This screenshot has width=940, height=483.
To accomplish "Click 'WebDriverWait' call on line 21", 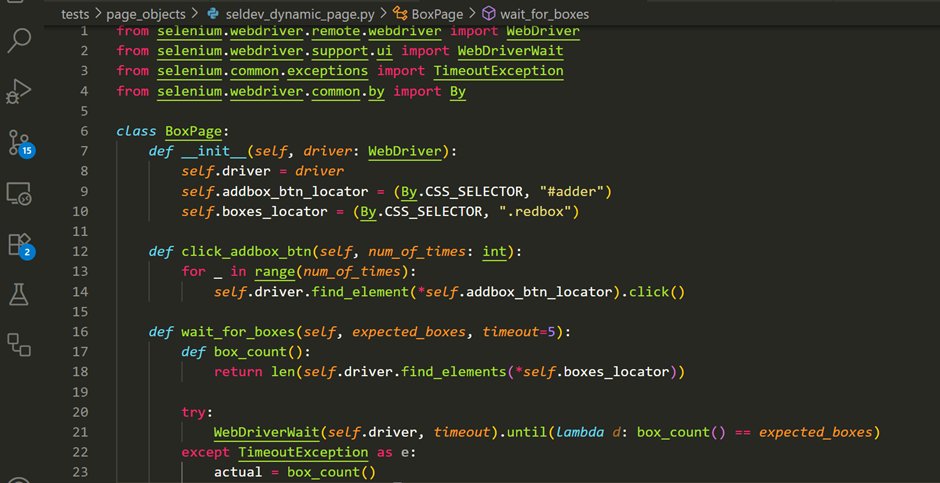I will click(x=267, y=431).
